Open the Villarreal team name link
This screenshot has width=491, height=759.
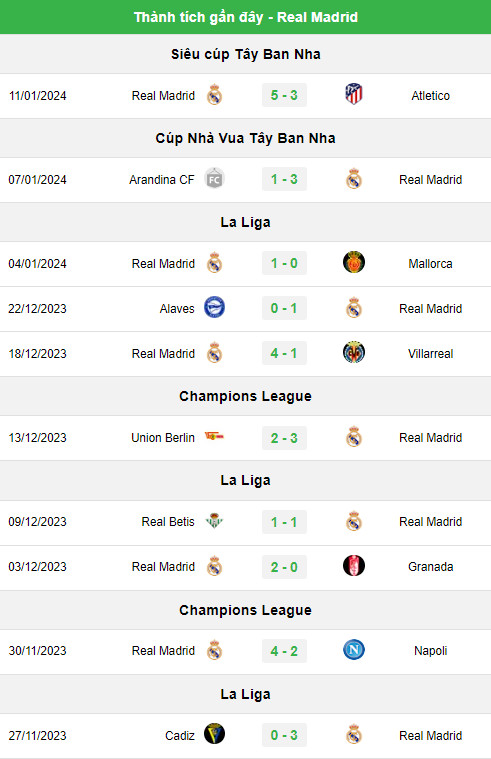tap(430, 354)
